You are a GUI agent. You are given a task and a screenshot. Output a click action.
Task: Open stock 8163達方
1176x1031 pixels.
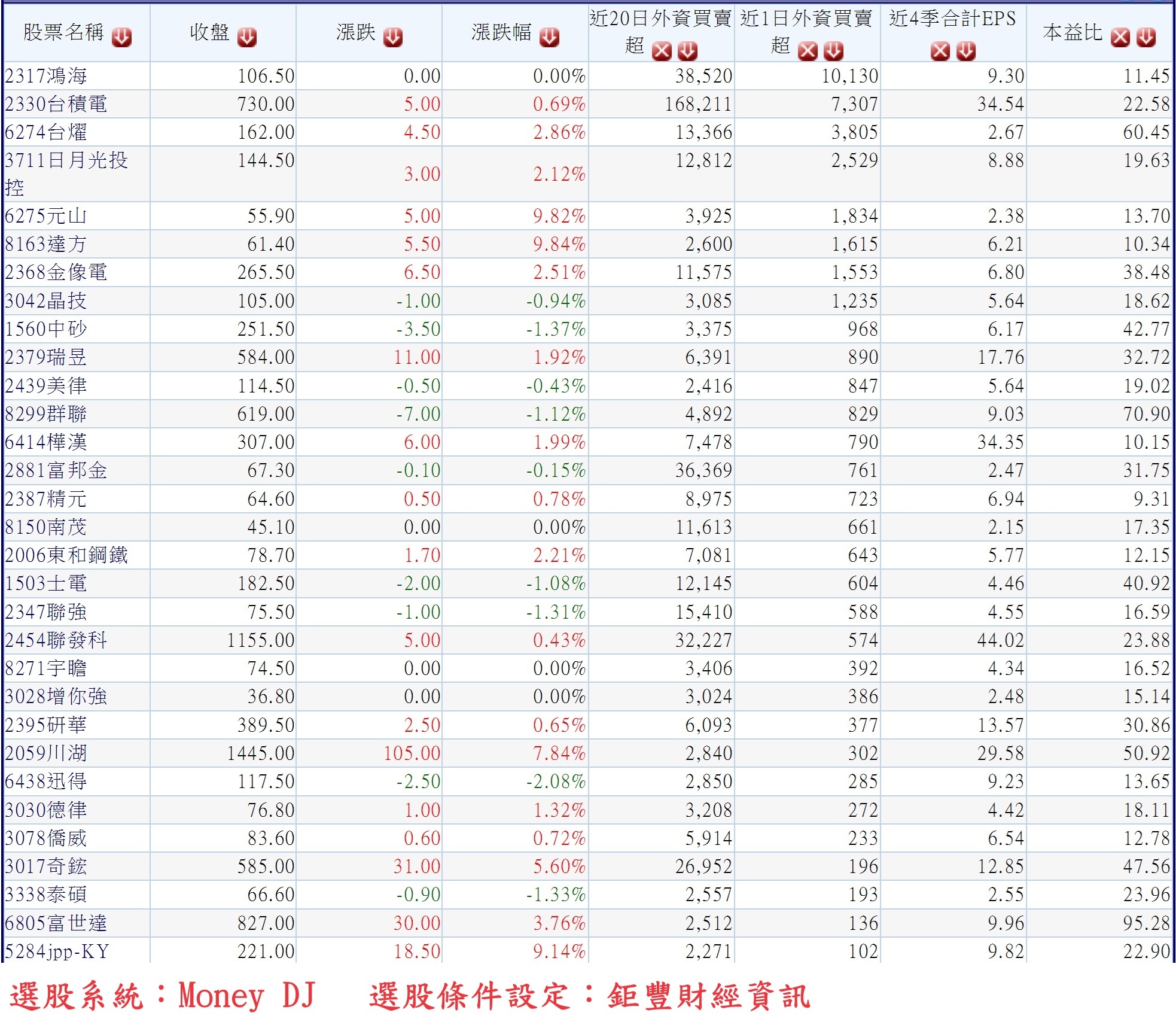[x=46, y=244]
